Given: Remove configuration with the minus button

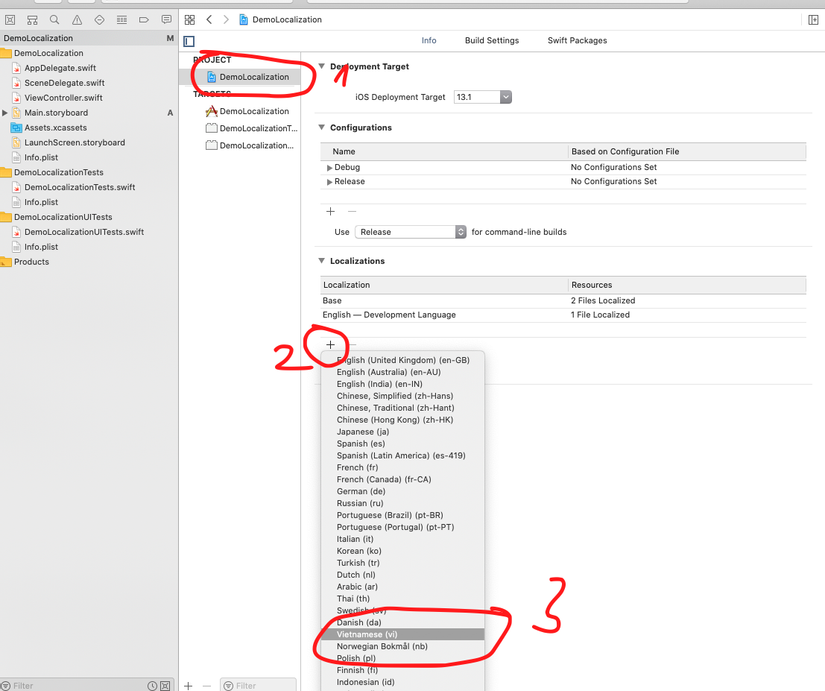Looking at the screenshot, I should click(352, 211).
